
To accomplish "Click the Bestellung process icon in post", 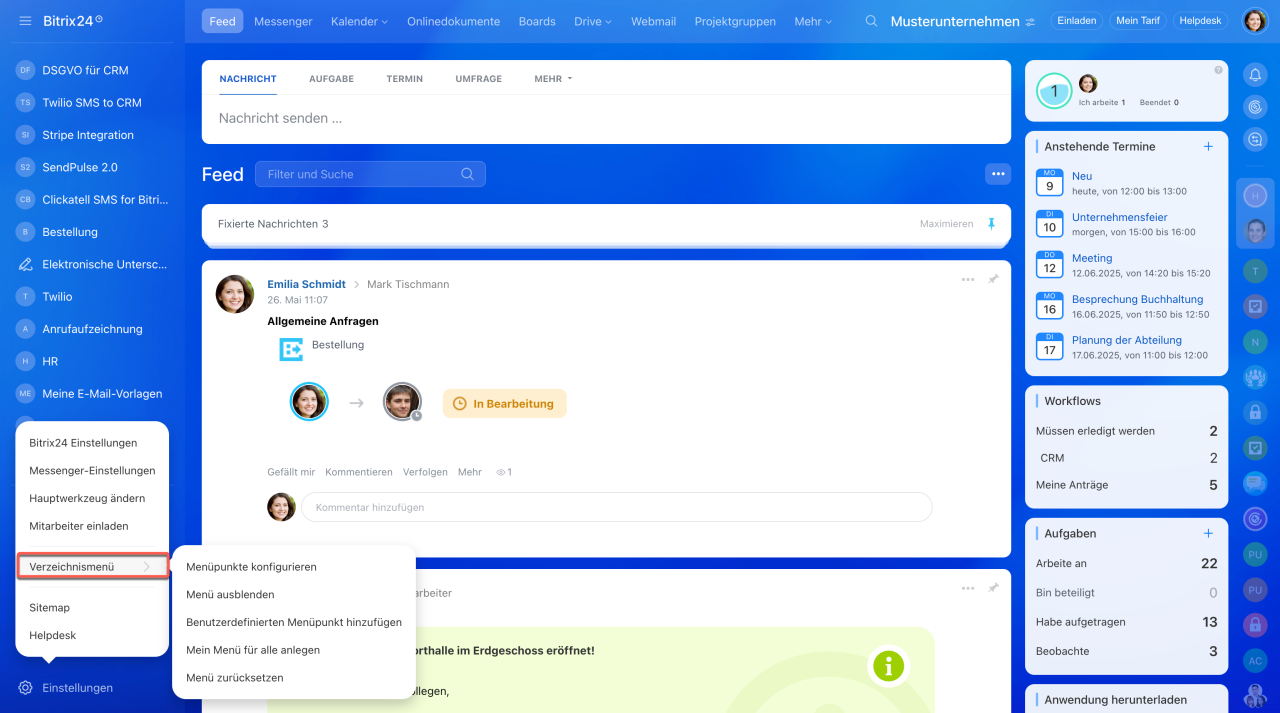I will (x=290, y=349).
